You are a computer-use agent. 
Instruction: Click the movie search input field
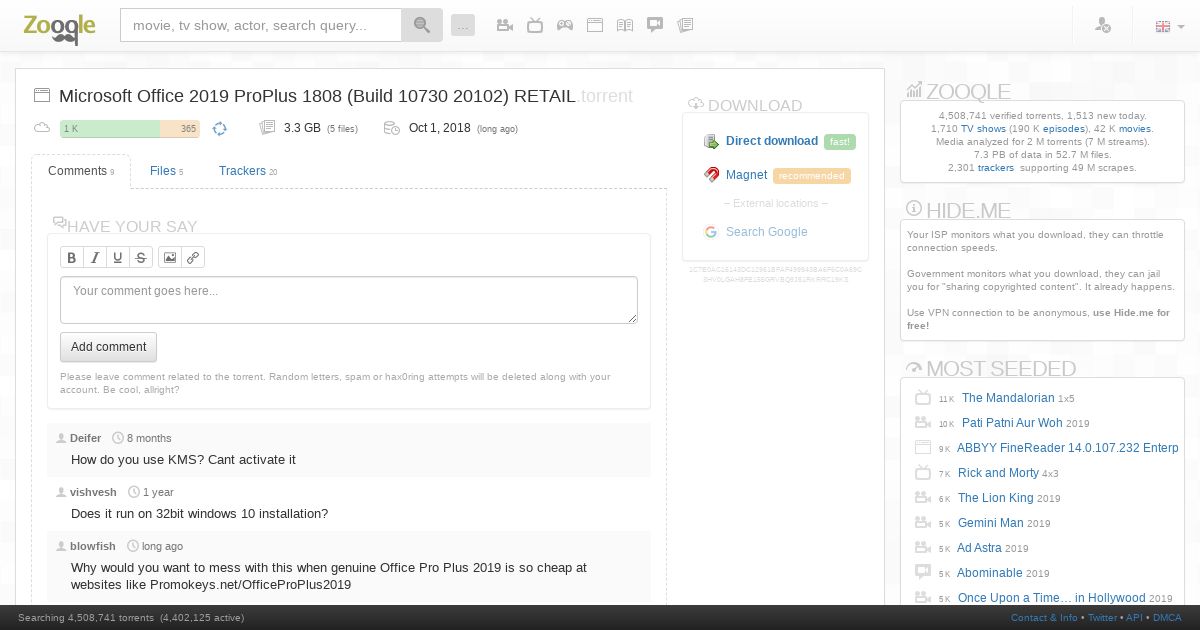[261, 25]
